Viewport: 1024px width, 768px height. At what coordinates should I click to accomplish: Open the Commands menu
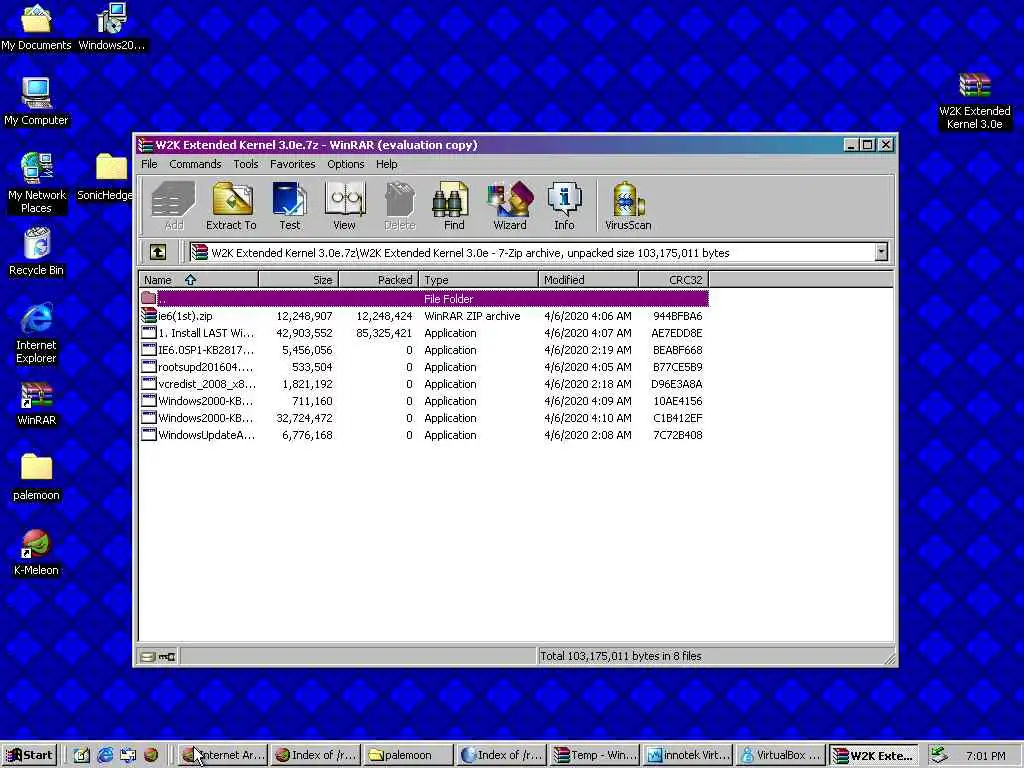195,164
